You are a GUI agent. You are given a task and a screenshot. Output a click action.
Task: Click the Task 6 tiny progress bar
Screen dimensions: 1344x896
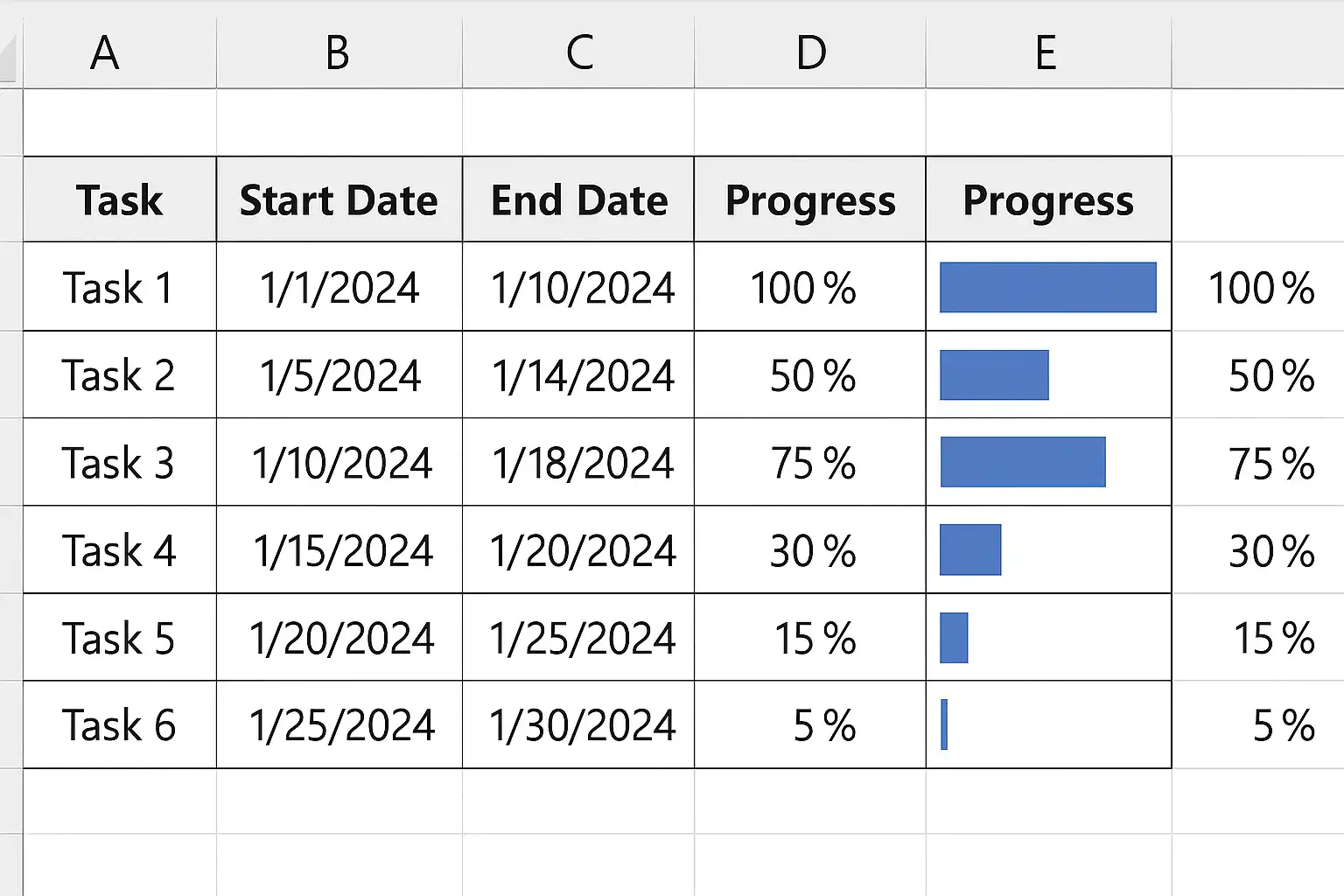click(944, 724)
